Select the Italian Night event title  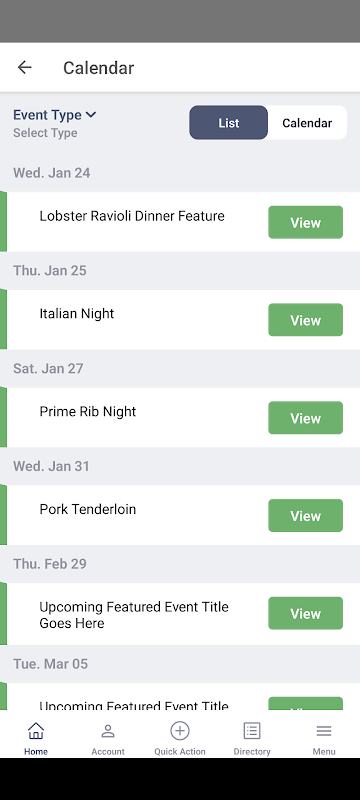[76, 313]
